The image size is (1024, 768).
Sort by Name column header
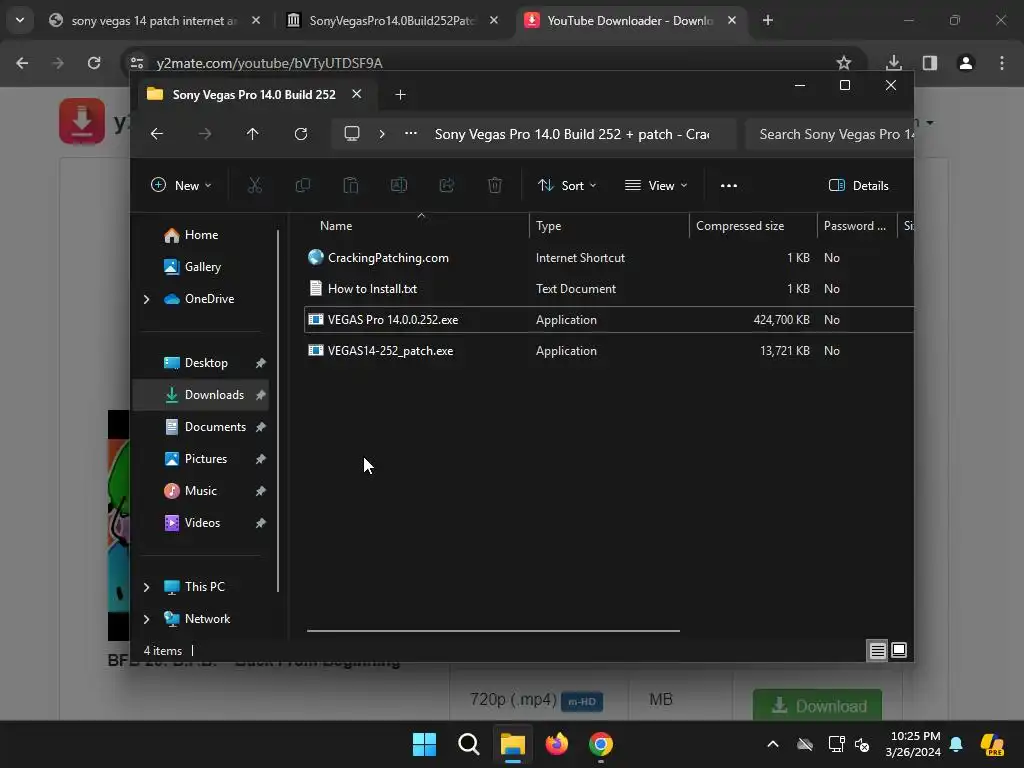pyautogui.click(x=417, y=226)
